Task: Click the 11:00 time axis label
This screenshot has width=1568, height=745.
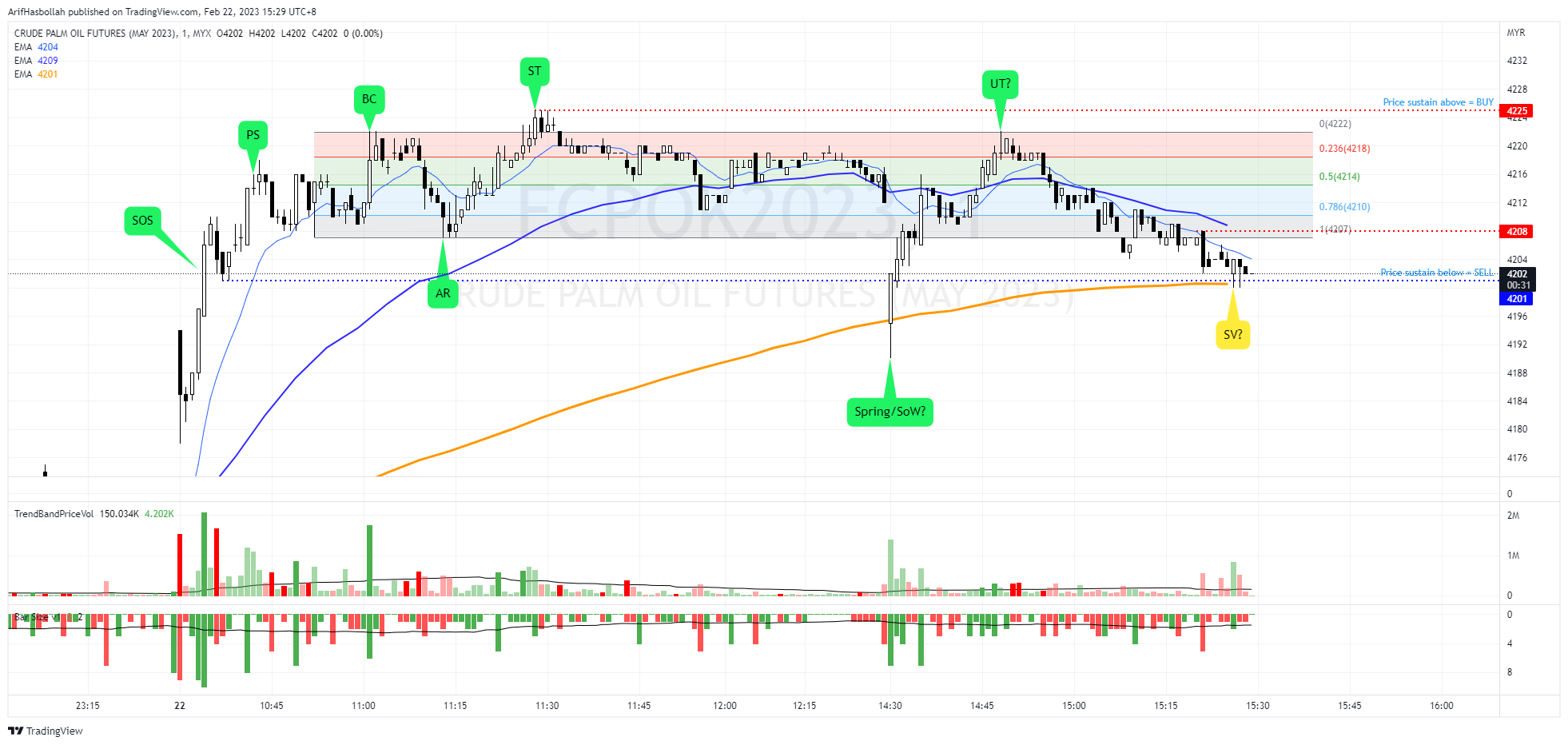Action: pos(364,706)
